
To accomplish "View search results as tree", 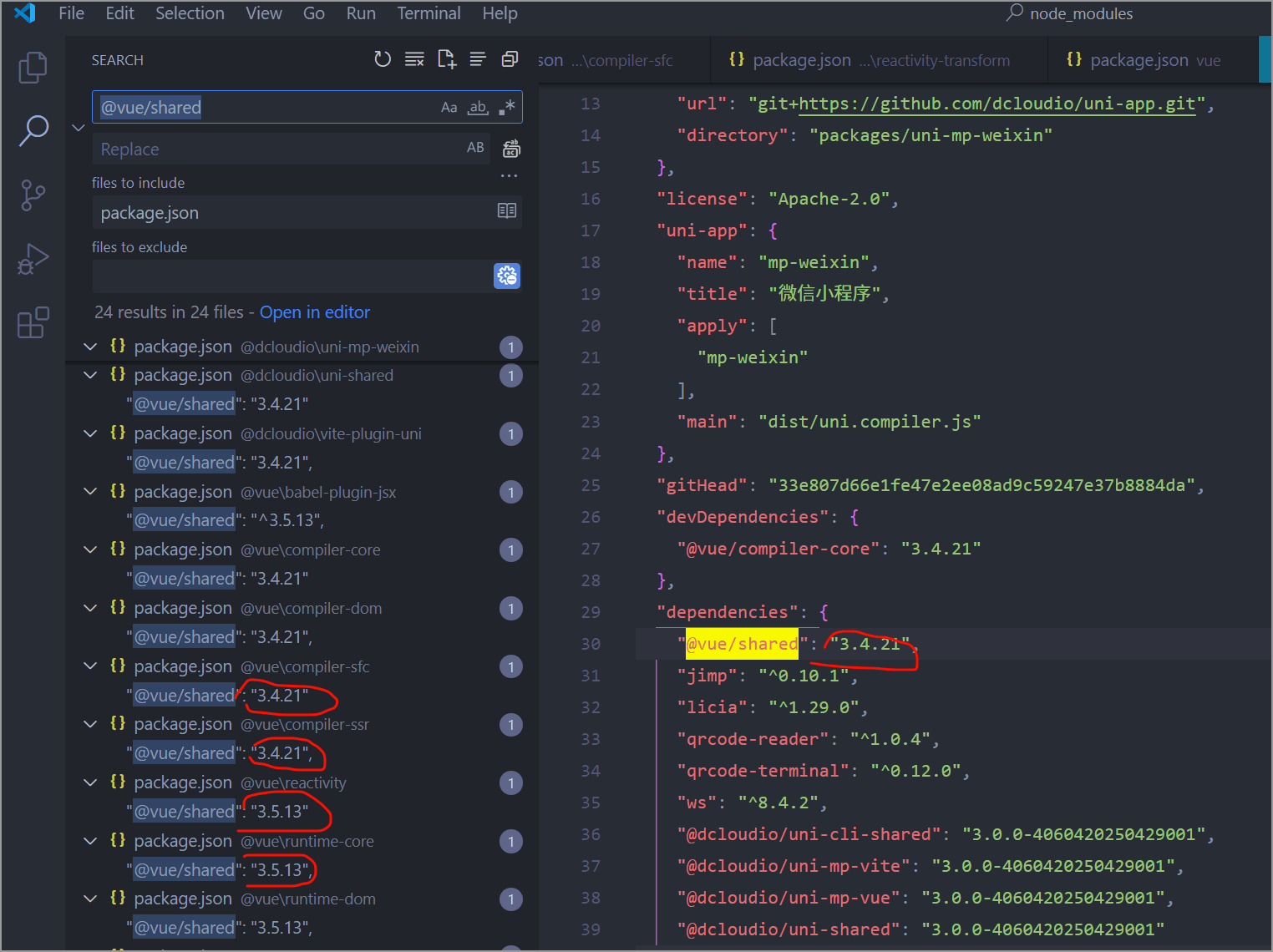I will click(478, 59).
